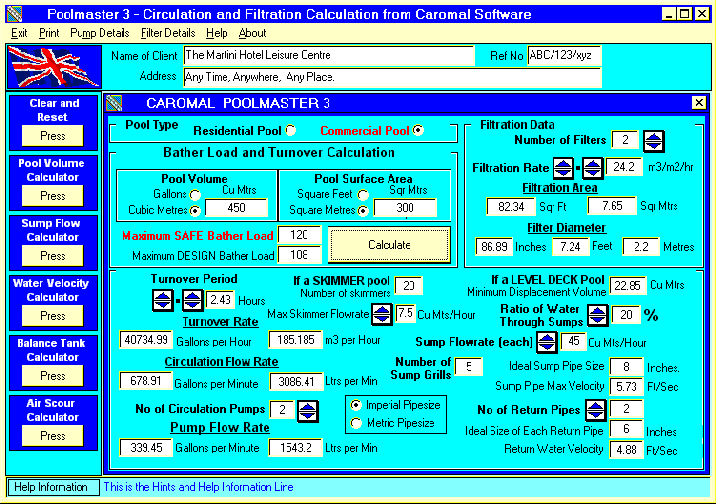Click the Ref No field

point(564,56)
